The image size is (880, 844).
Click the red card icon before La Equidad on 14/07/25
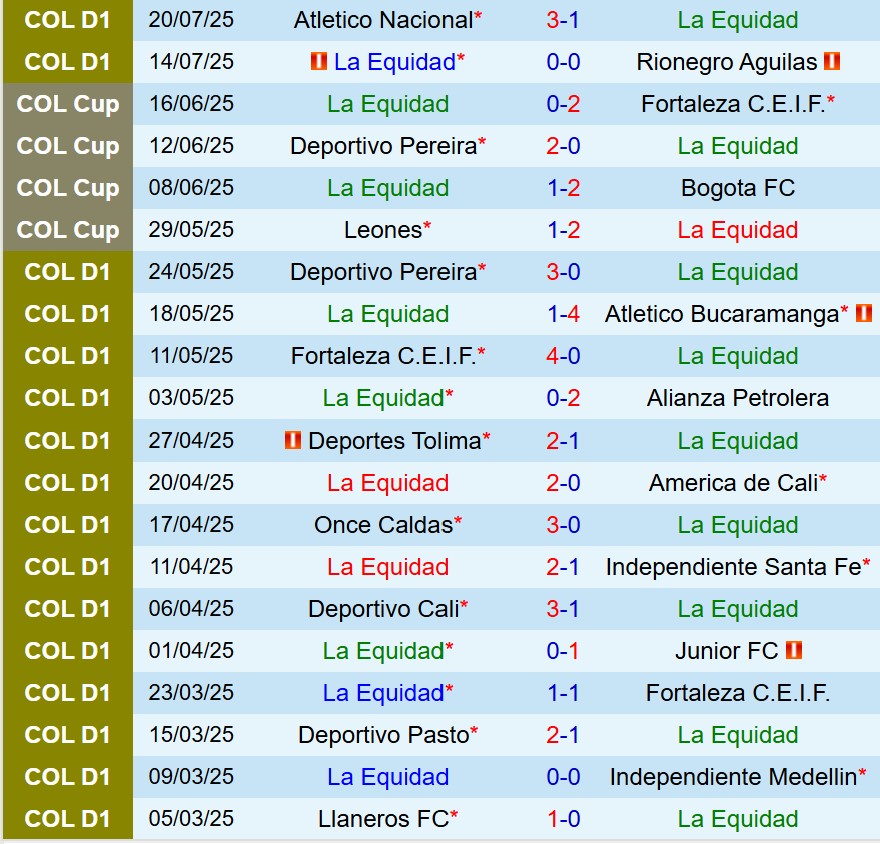click(x=319, y=62)
